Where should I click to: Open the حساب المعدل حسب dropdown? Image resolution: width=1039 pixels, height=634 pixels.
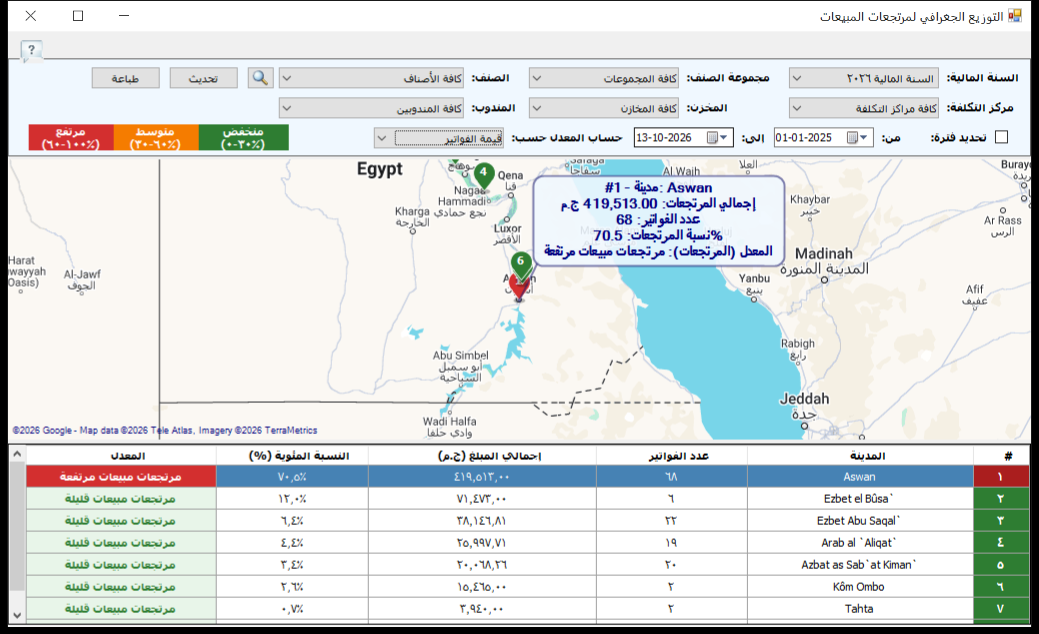(439, 138)
